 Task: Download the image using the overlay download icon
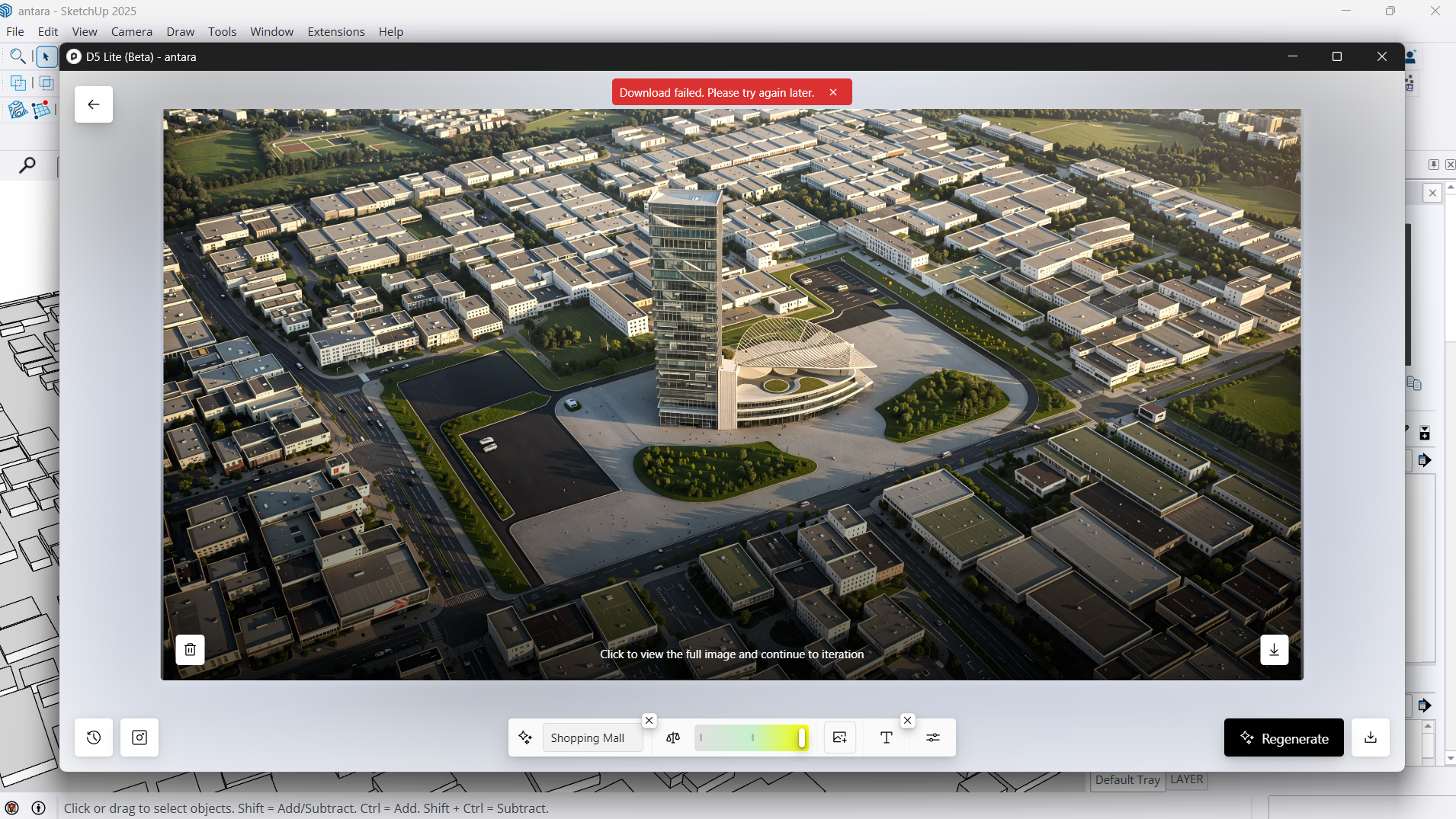click(1274, 650)
